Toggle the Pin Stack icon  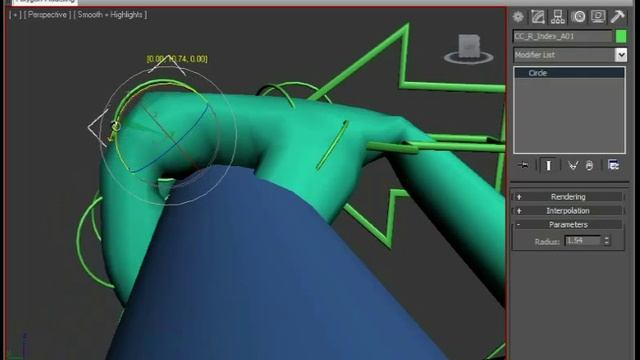[523, 165]
